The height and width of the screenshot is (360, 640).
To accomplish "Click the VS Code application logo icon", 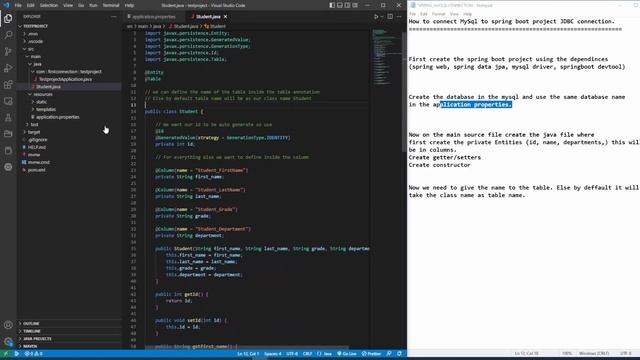I will pos(6,5).
